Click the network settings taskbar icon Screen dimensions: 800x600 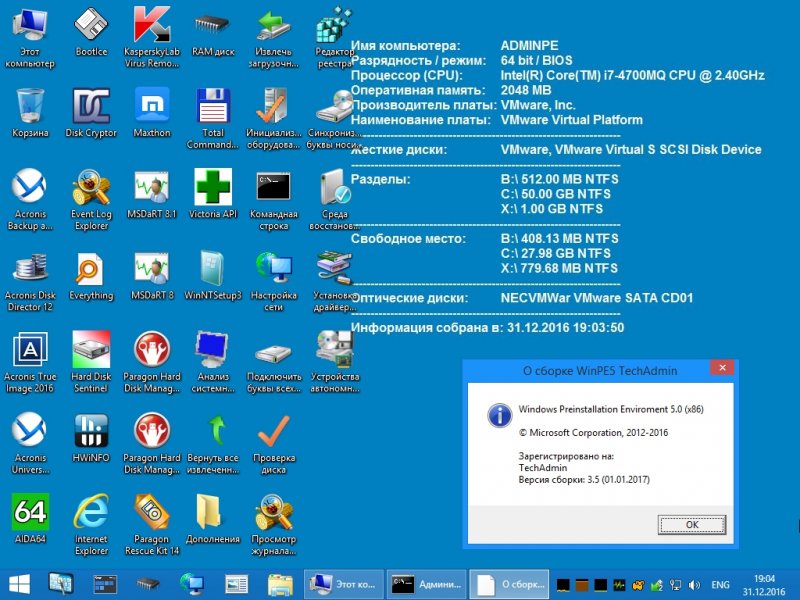click(192, 584)
